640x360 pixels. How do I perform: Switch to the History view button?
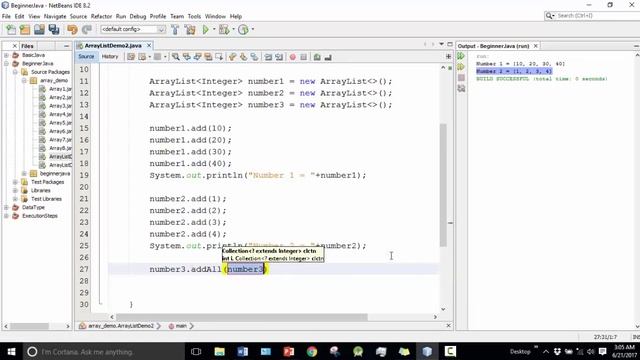pyautogui.click(x=109, y=57)
